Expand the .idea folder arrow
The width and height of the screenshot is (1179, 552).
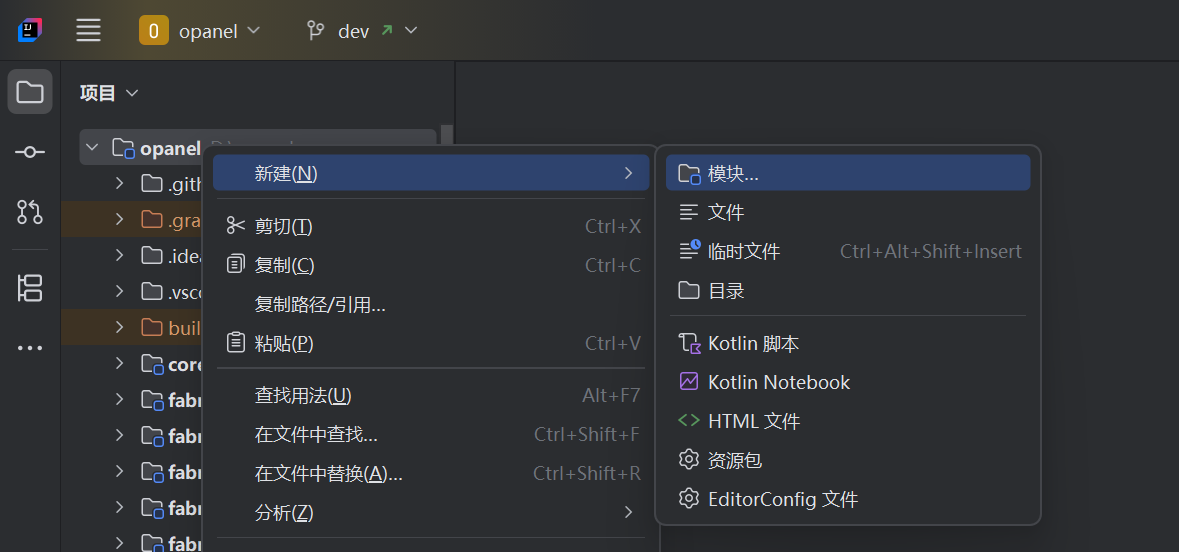(x=119, y=256)
